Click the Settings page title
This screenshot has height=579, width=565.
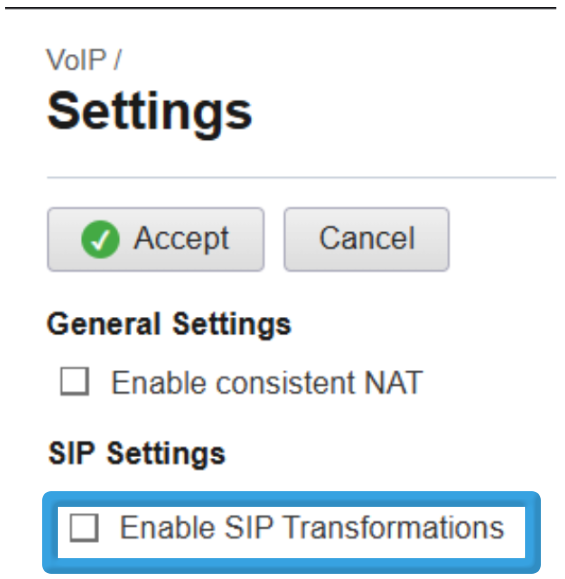(x=150, y=113)
